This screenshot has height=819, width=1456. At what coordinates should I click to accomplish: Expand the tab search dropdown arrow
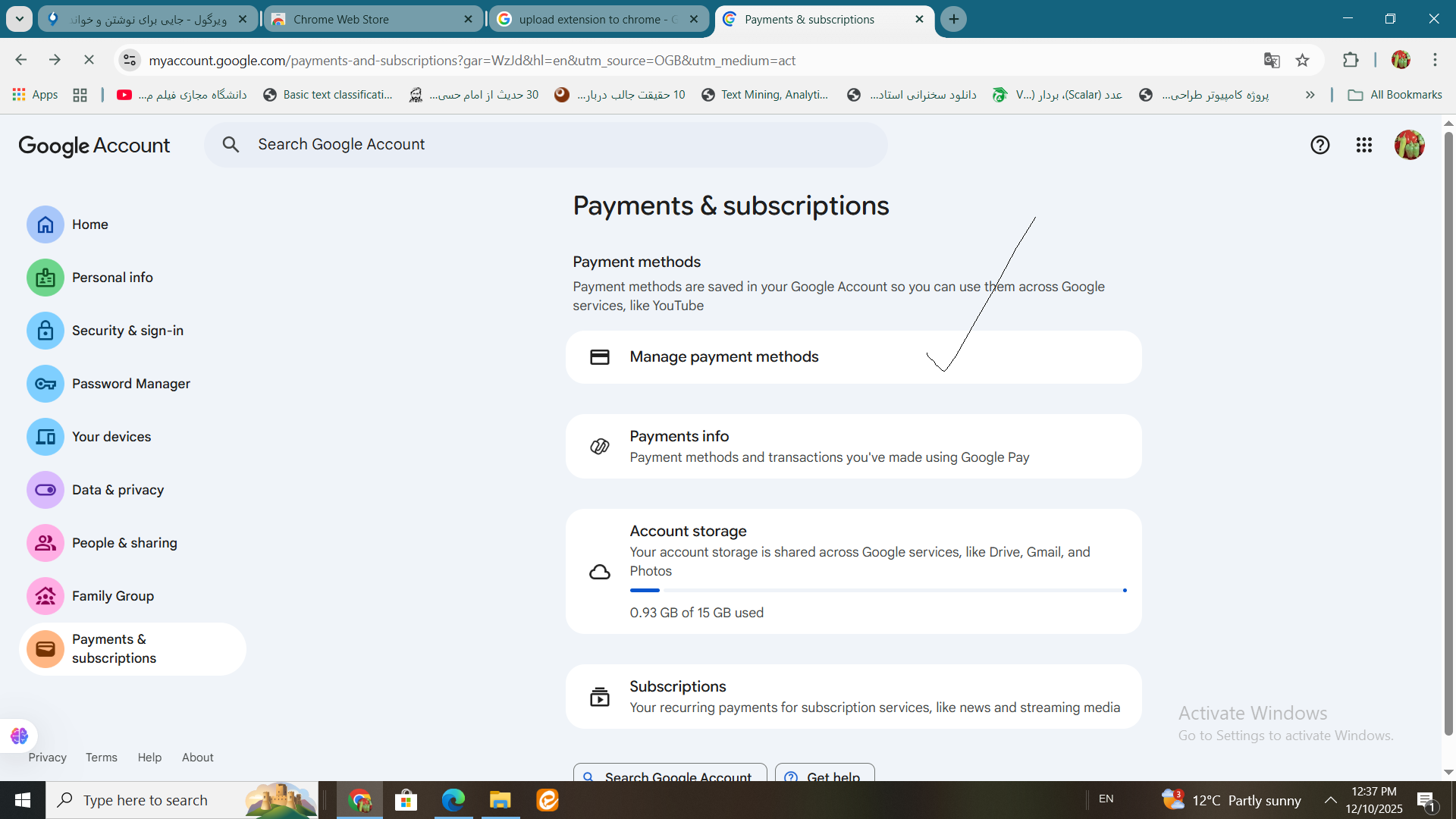20,19
